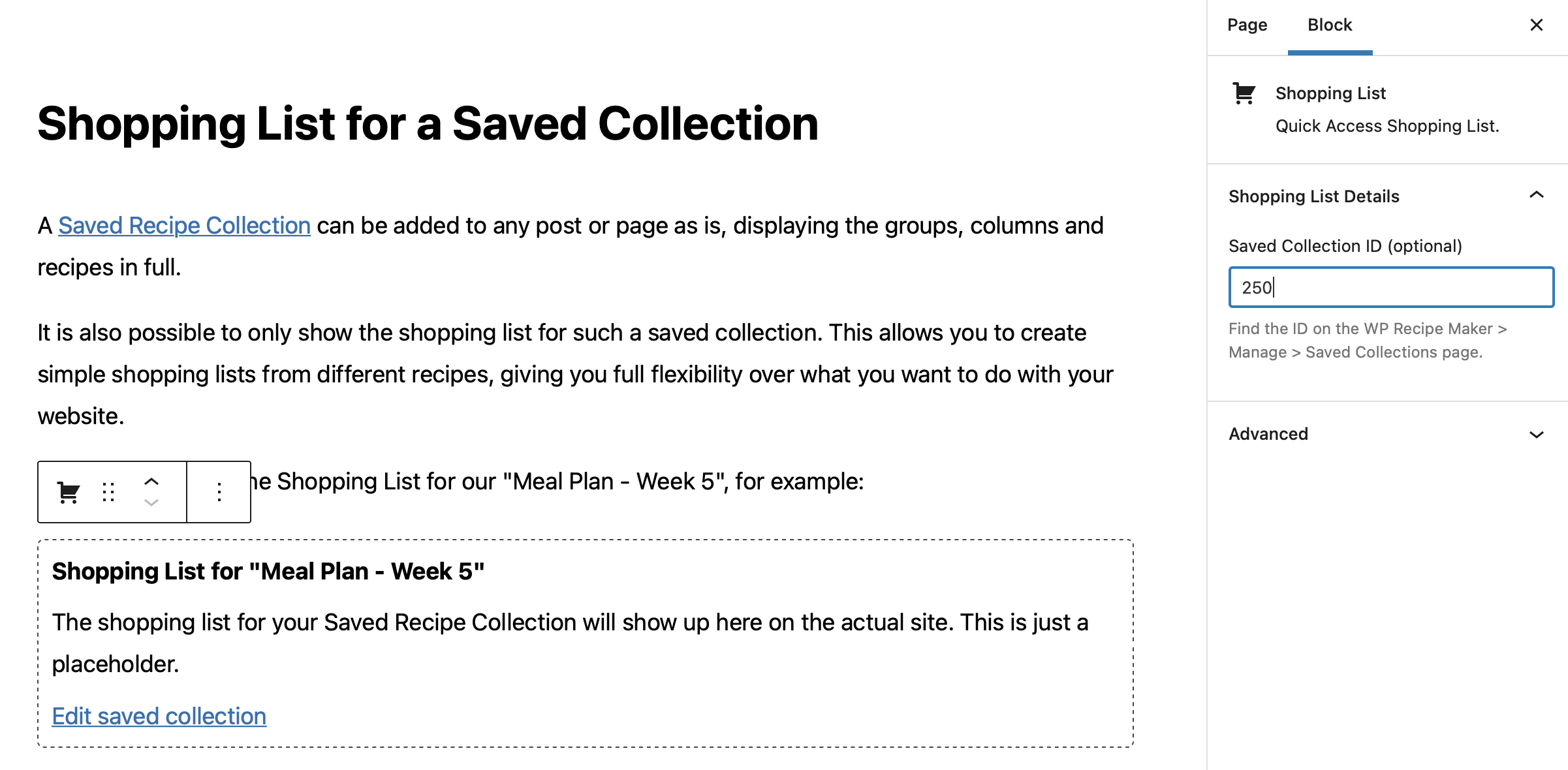Switch to the Page tab
The height and width of the screenshot is (770, 1568).
click(x=1246, y=25)
